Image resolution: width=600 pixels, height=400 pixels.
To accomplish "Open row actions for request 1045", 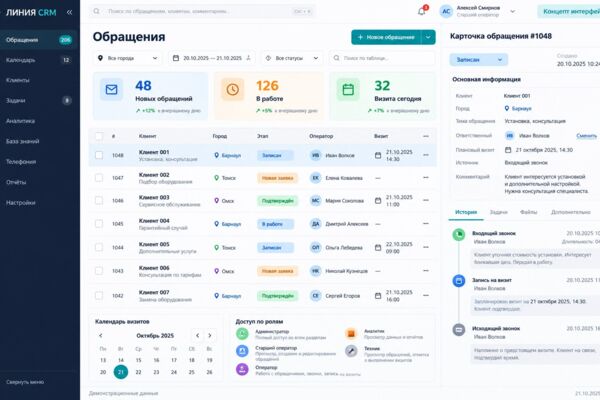I will click(426, 224).
